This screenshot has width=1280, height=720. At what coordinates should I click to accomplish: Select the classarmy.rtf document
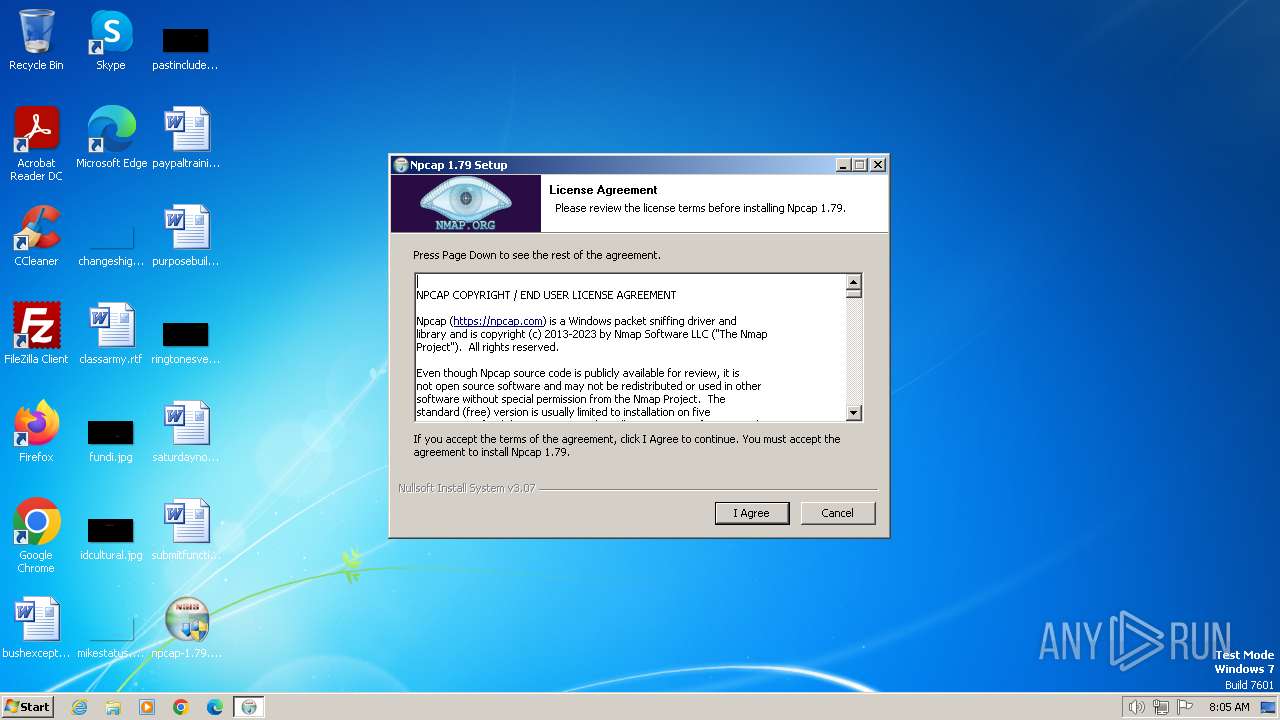[x=111, y=333]
